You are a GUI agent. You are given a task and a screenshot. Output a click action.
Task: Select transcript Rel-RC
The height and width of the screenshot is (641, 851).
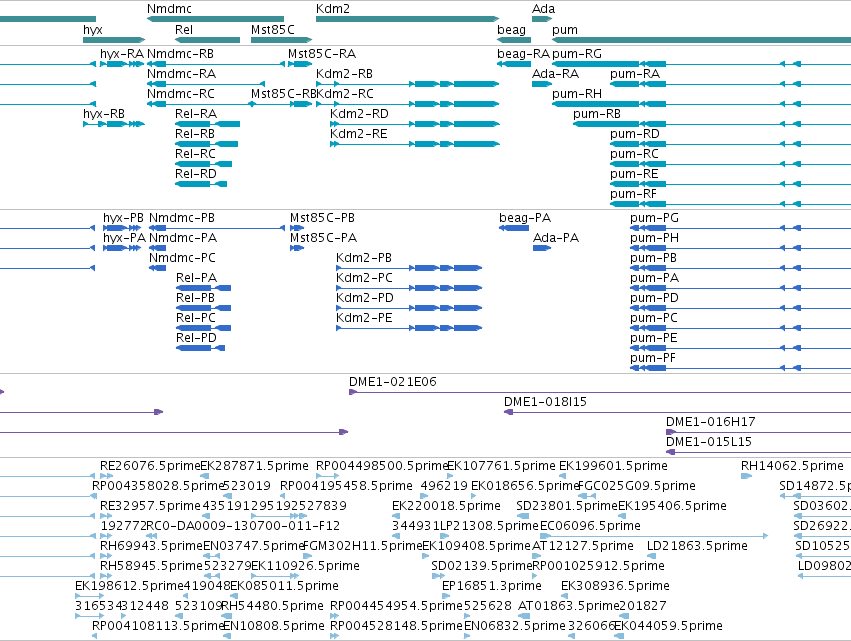click(195, 154)
